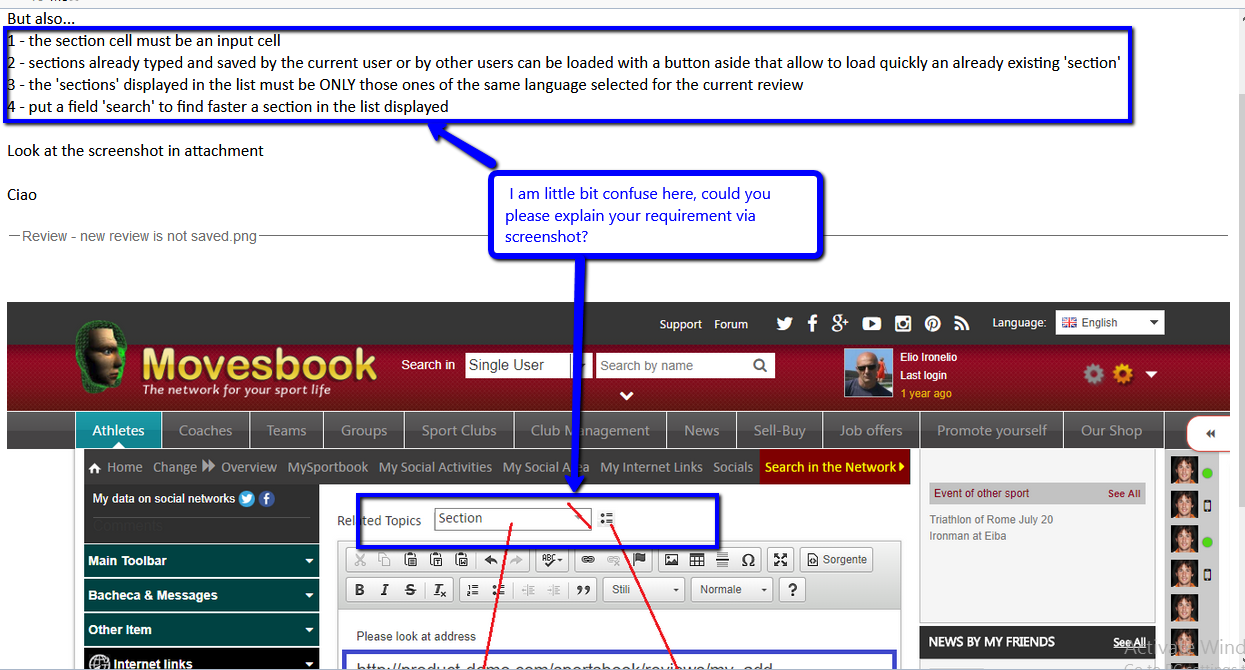Open the Job offers tab
Image resolution: width=1245 pixels, height=670 pixels.
870,431
